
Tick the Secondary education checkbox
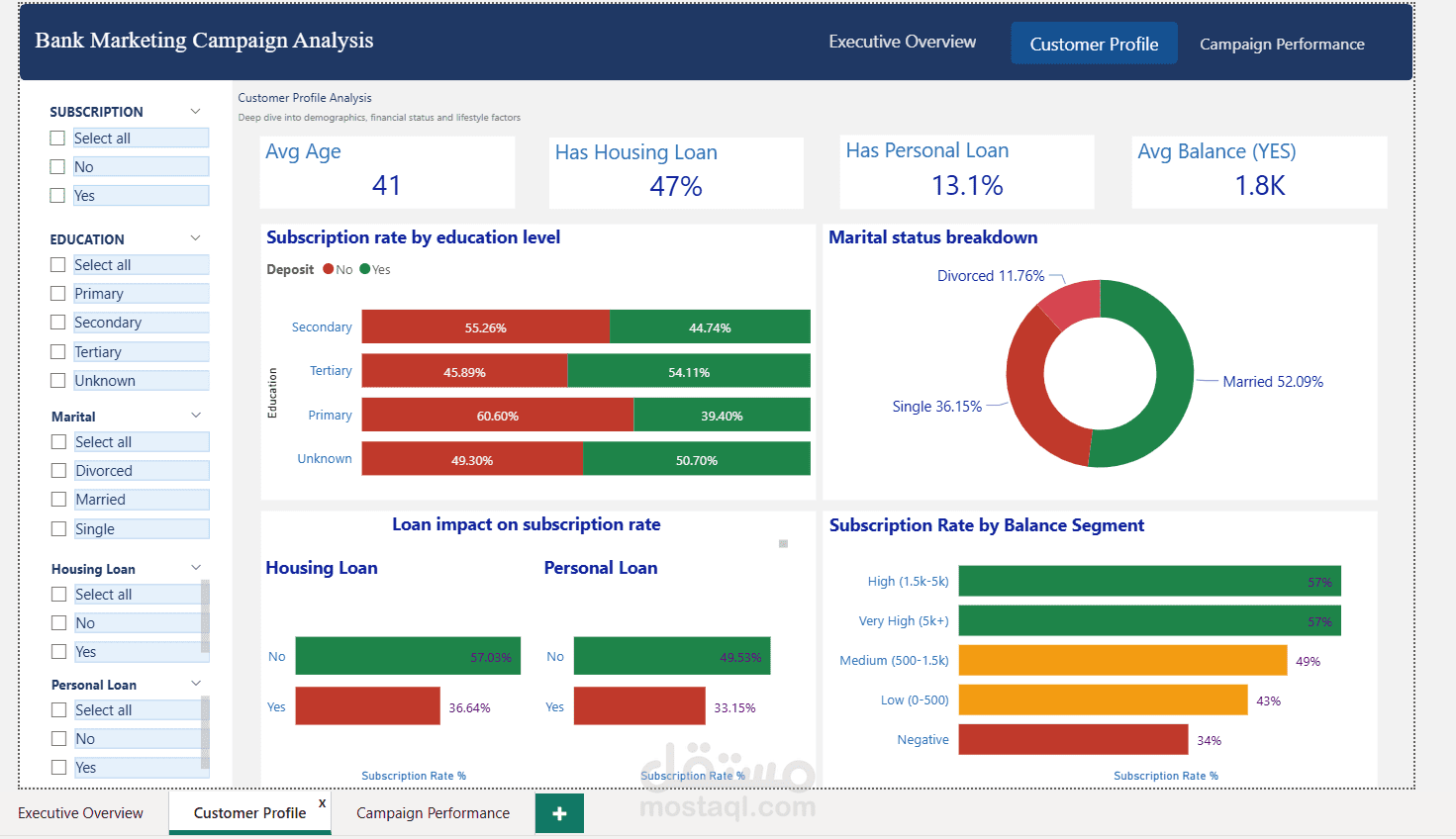(x=57, y=323)
